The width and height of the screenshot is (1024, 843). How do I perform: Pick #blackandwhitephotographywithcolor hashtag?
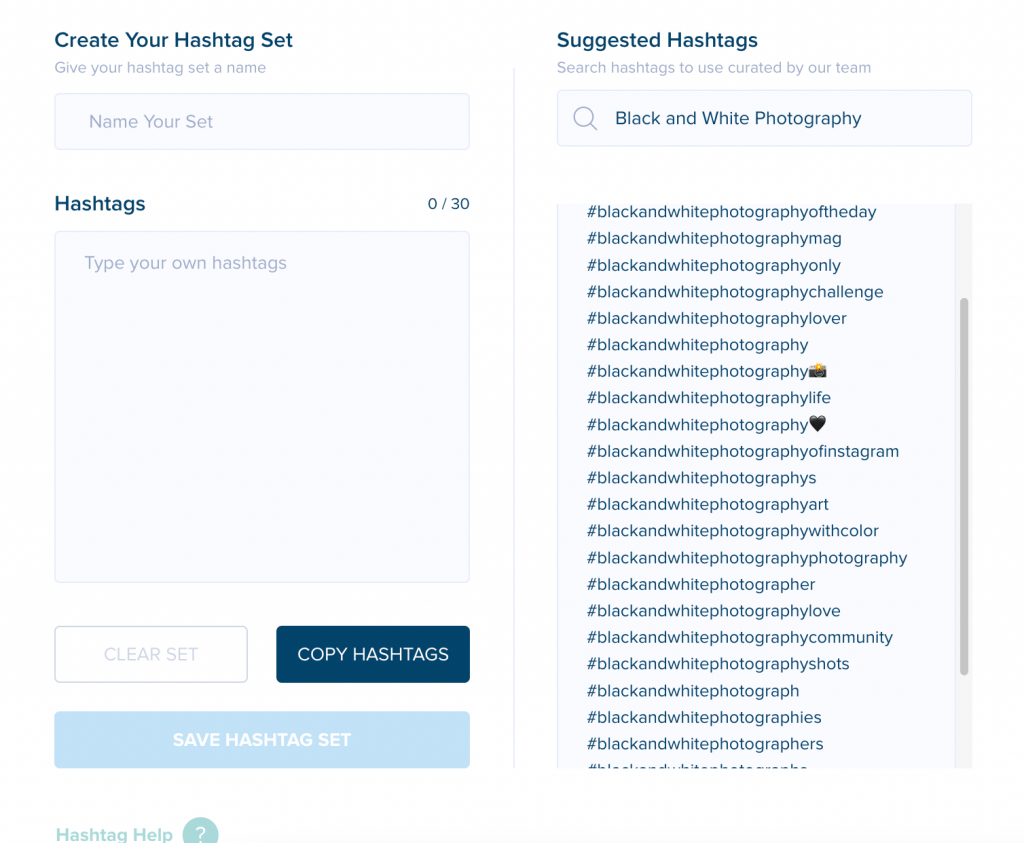click(x=733, y=531)
